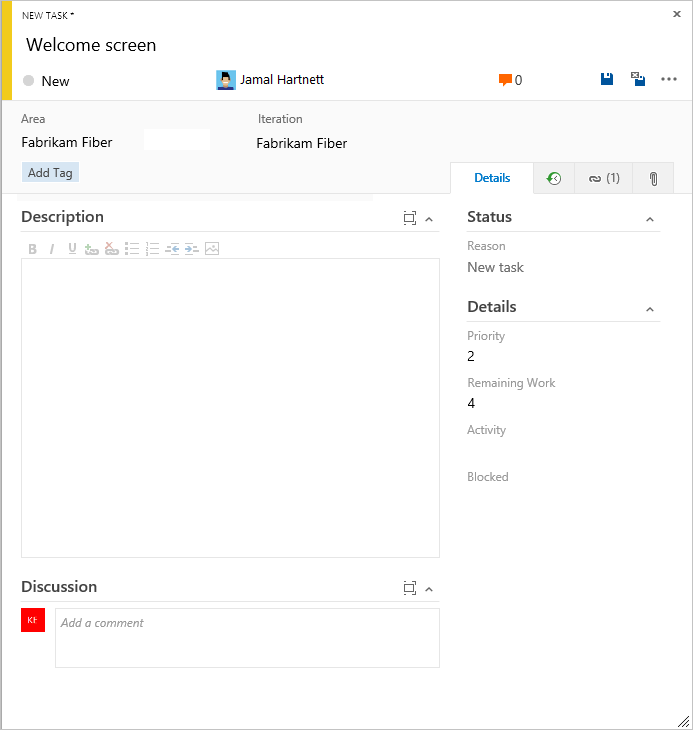Click the red KF user avatar
The image size is (693, 730).
33,620
